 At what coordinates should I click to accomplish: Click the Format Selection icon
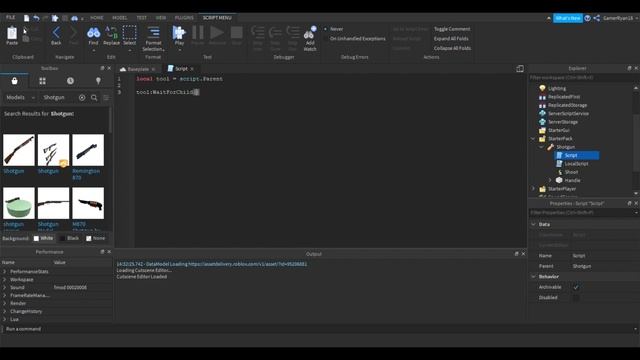153,33
